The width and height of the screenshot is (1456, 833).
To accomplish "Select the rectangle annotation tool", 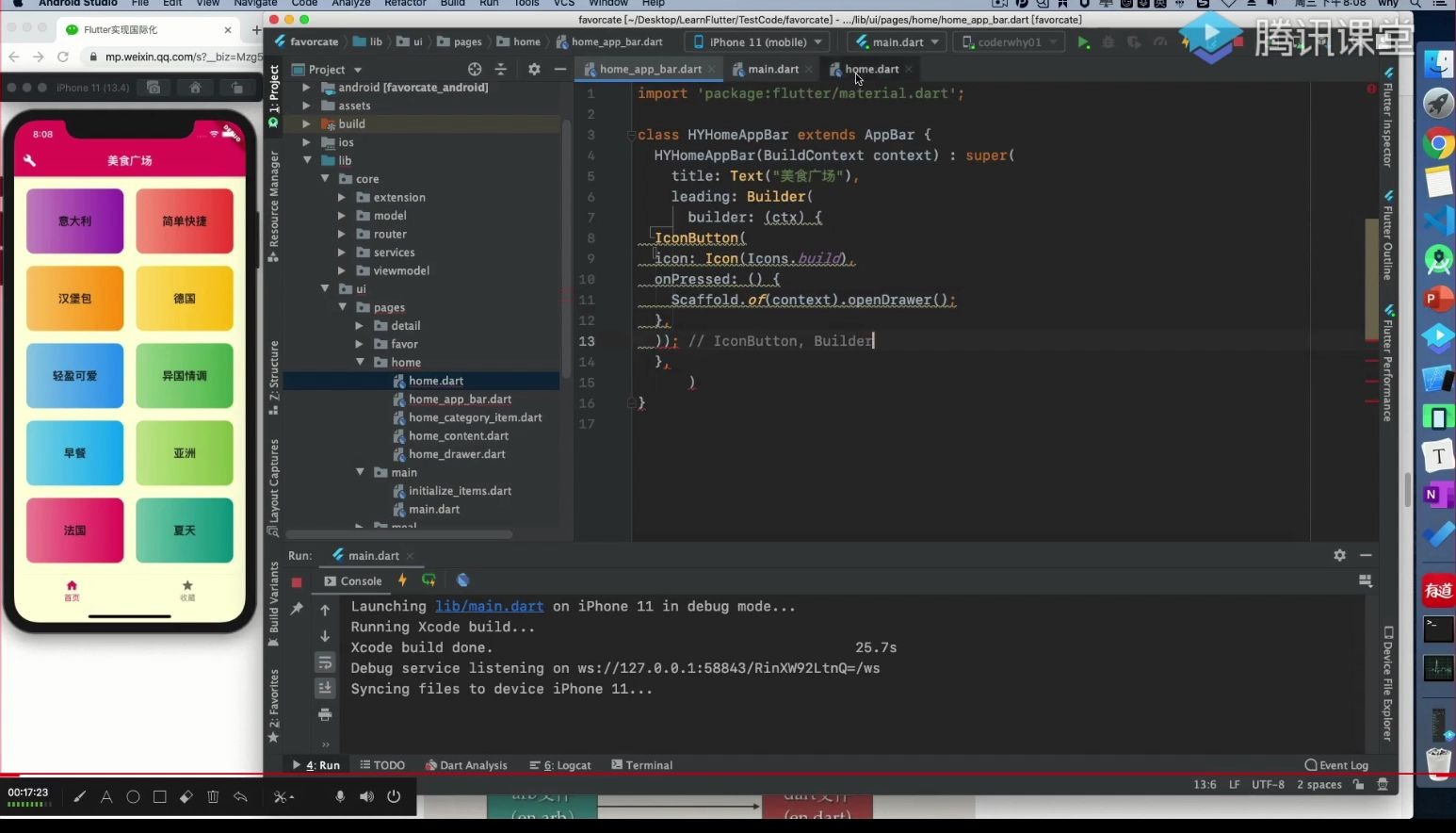I will (x=160, y=797).
